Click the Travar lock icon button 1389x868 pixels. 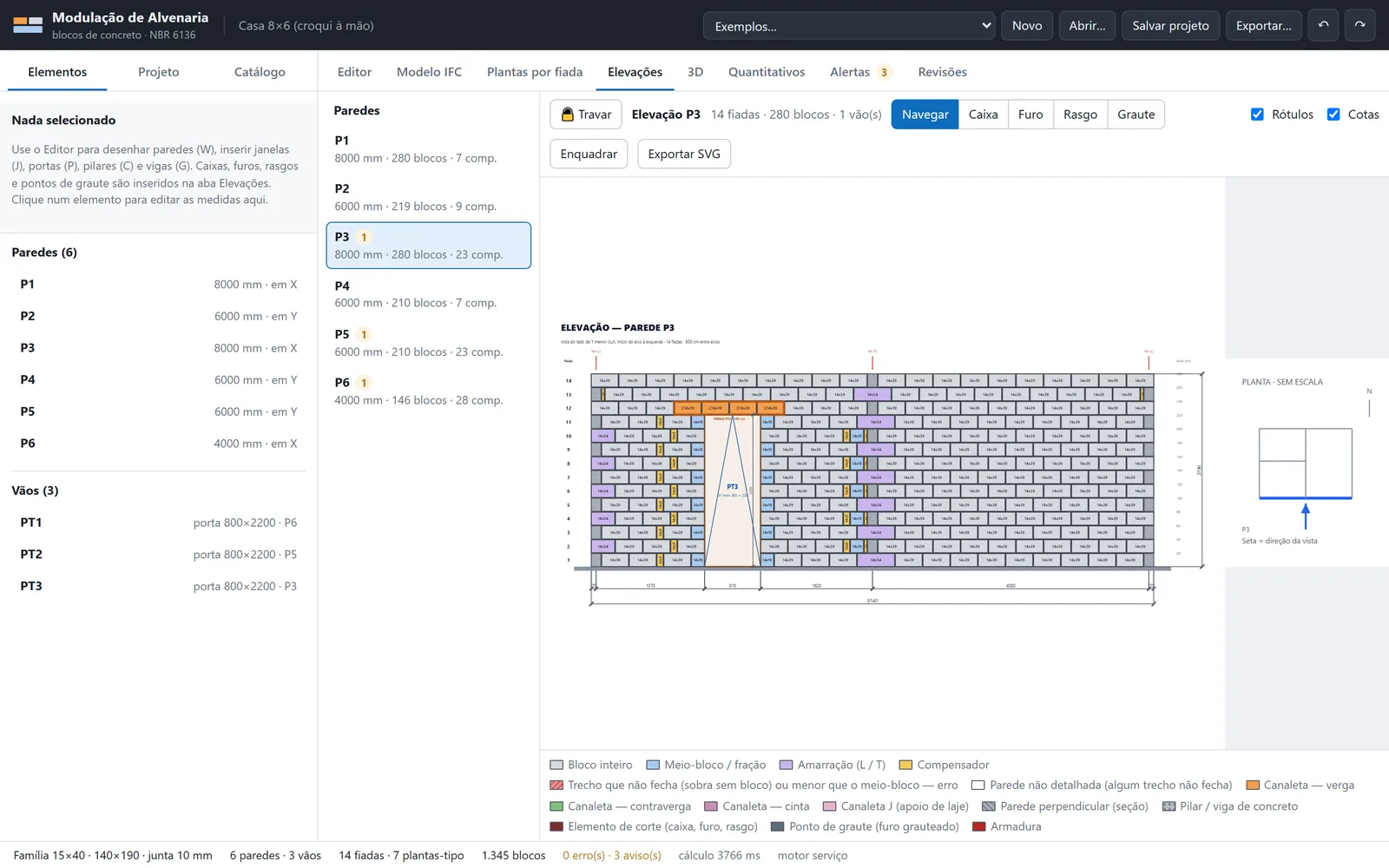(x=587, y=115)
